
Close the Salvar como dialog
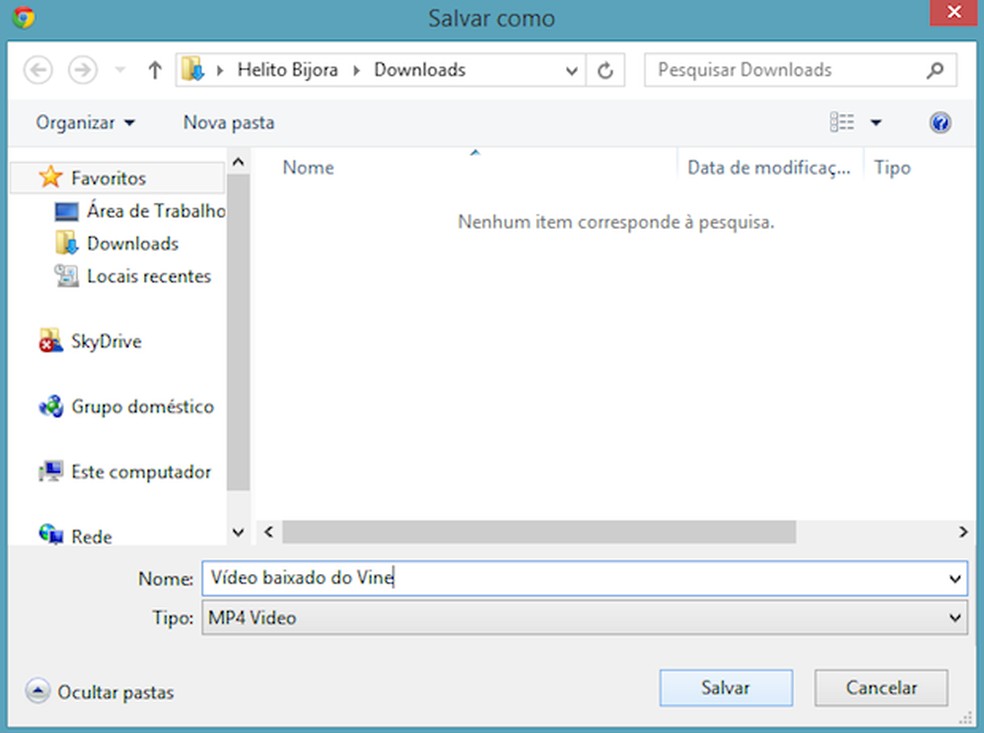pyautogui.click(x=954, y=12)
